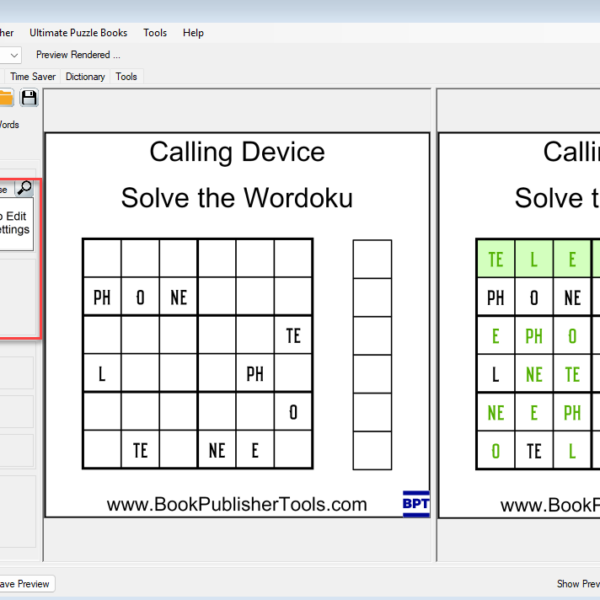
Task: Expand the combo box beside Preview Rendered
Action: click(13, 55)
